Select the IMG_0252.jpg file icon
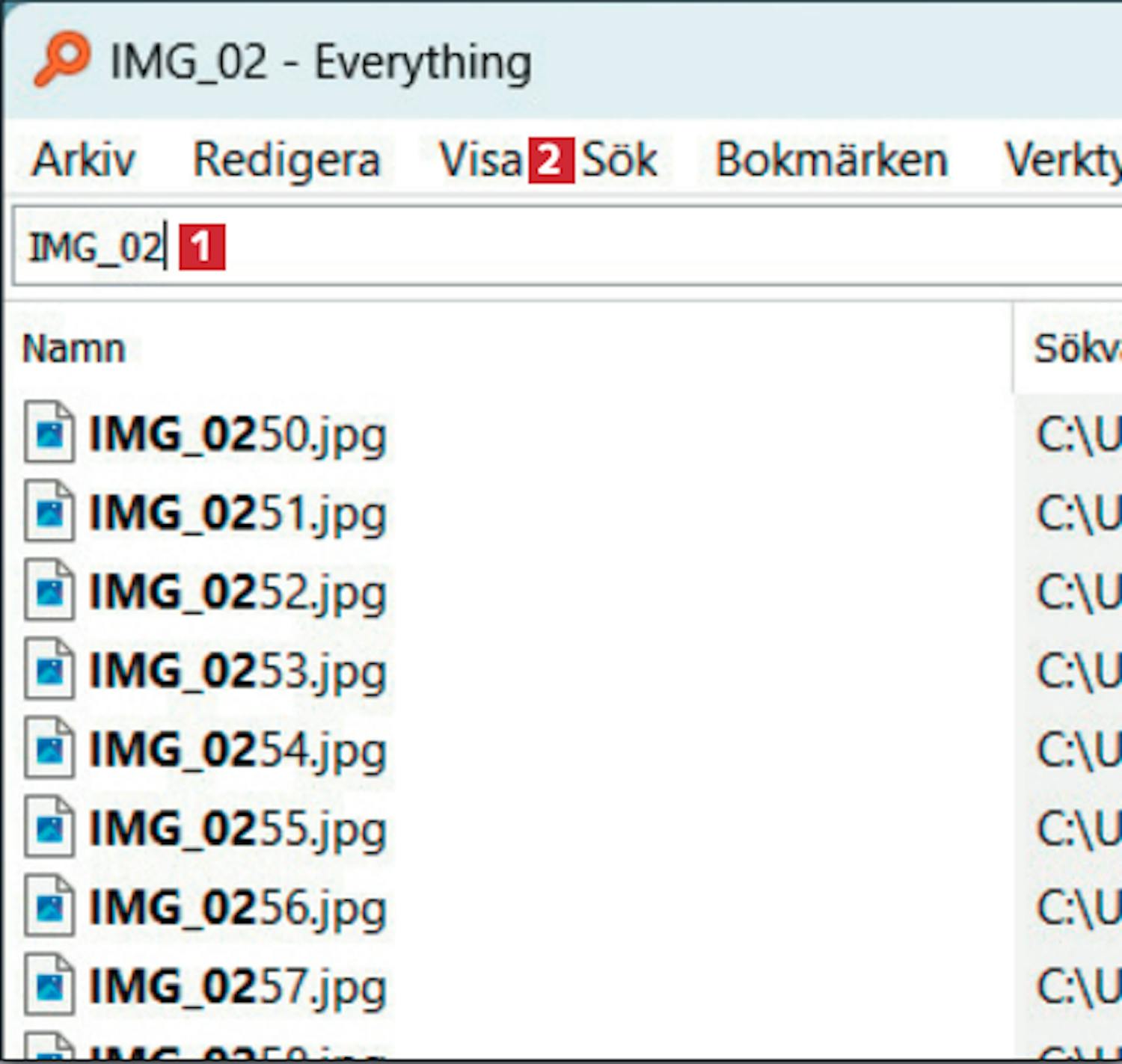This screenshot has width=1122, height=1064. [x=49, y=591]
